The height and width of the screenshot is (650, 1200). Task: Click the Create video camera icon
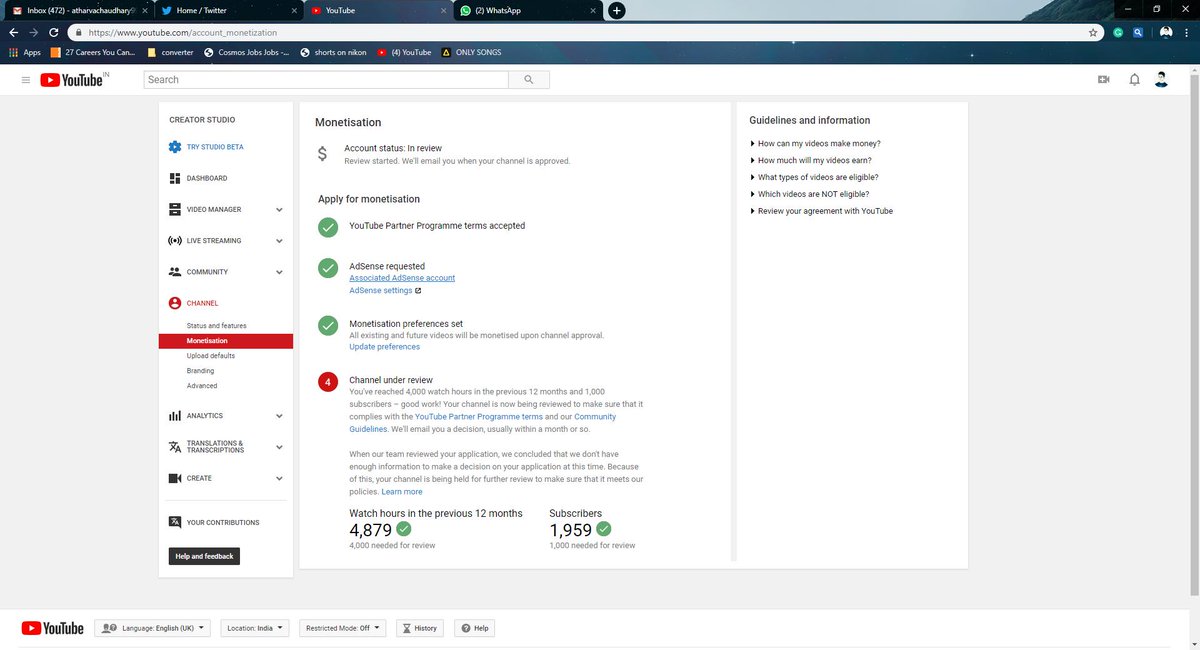[175, 478]
